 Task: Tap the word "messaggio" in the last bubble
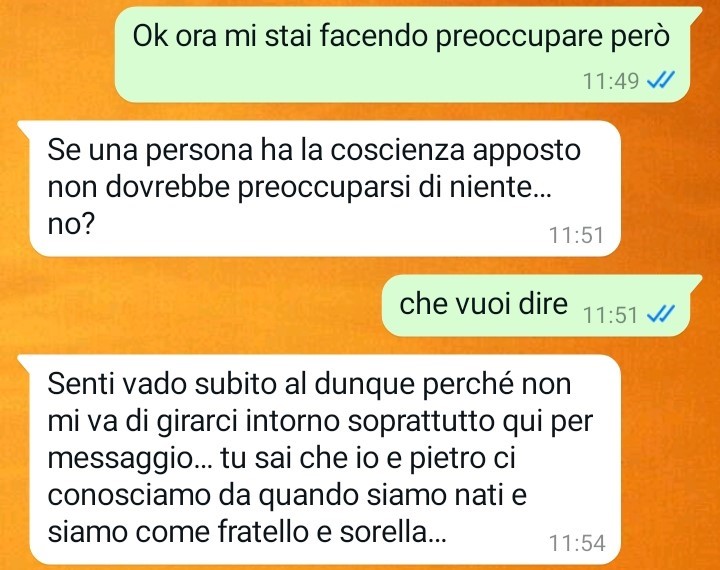coord(129,459)
